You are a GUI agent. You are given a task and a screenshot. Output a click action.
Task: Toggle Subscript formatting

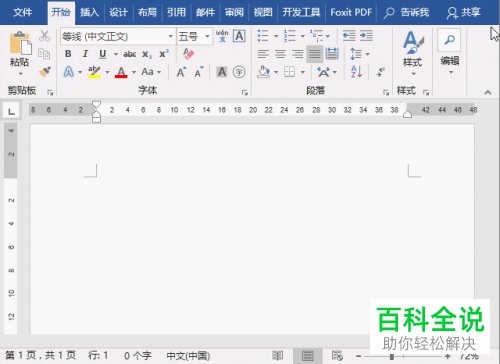(x=147, y=54)
